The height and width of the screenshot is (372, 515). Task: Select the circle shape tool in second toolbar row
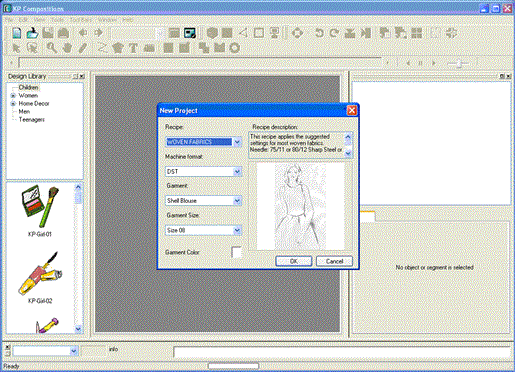[x=235, y=48]
